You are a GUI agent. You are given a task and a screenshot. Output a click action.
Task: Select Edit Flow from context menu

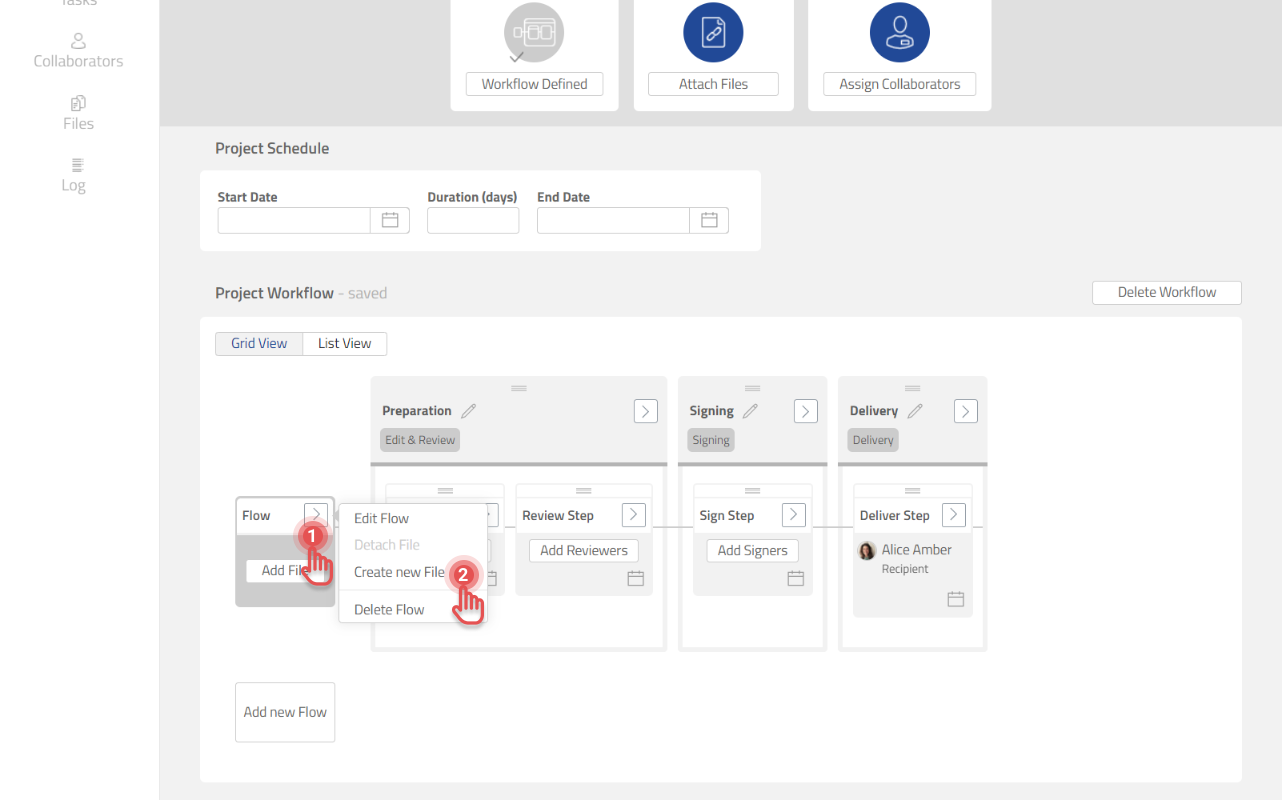pyautogui.click(x=381, y=518)
